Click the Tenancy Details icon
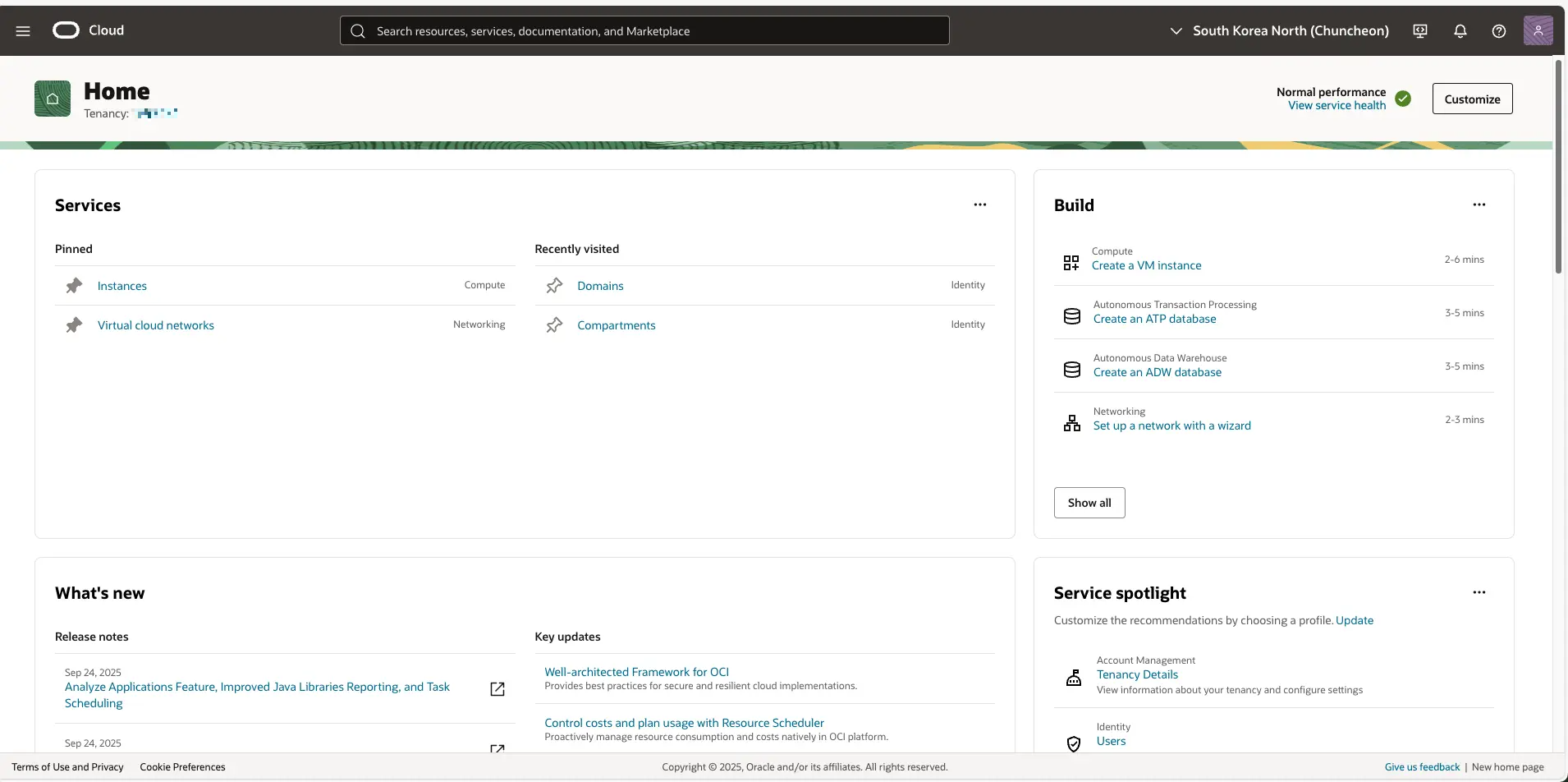 pos(1074,678)
